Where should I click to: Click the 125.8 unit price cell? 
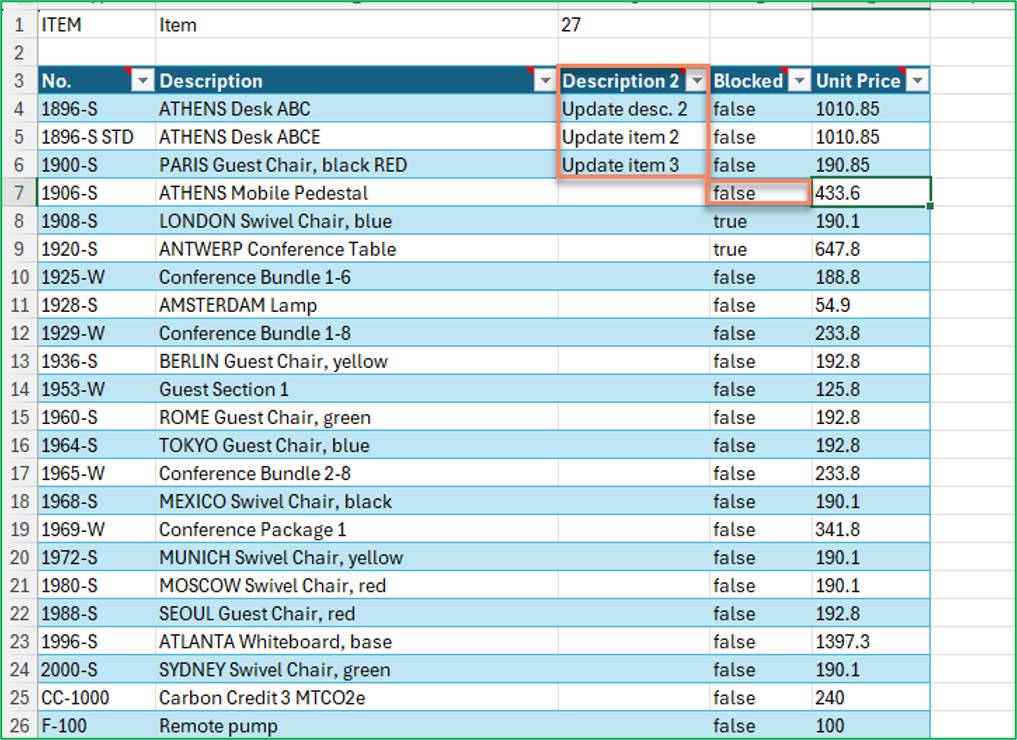click(x=871, y=389)
